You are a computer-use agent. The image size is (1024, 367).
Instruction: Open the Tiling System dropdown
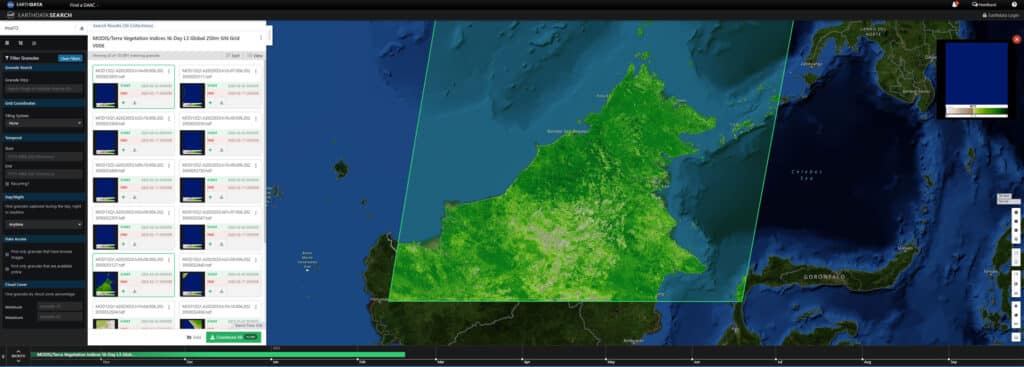[x=44, y=123]
